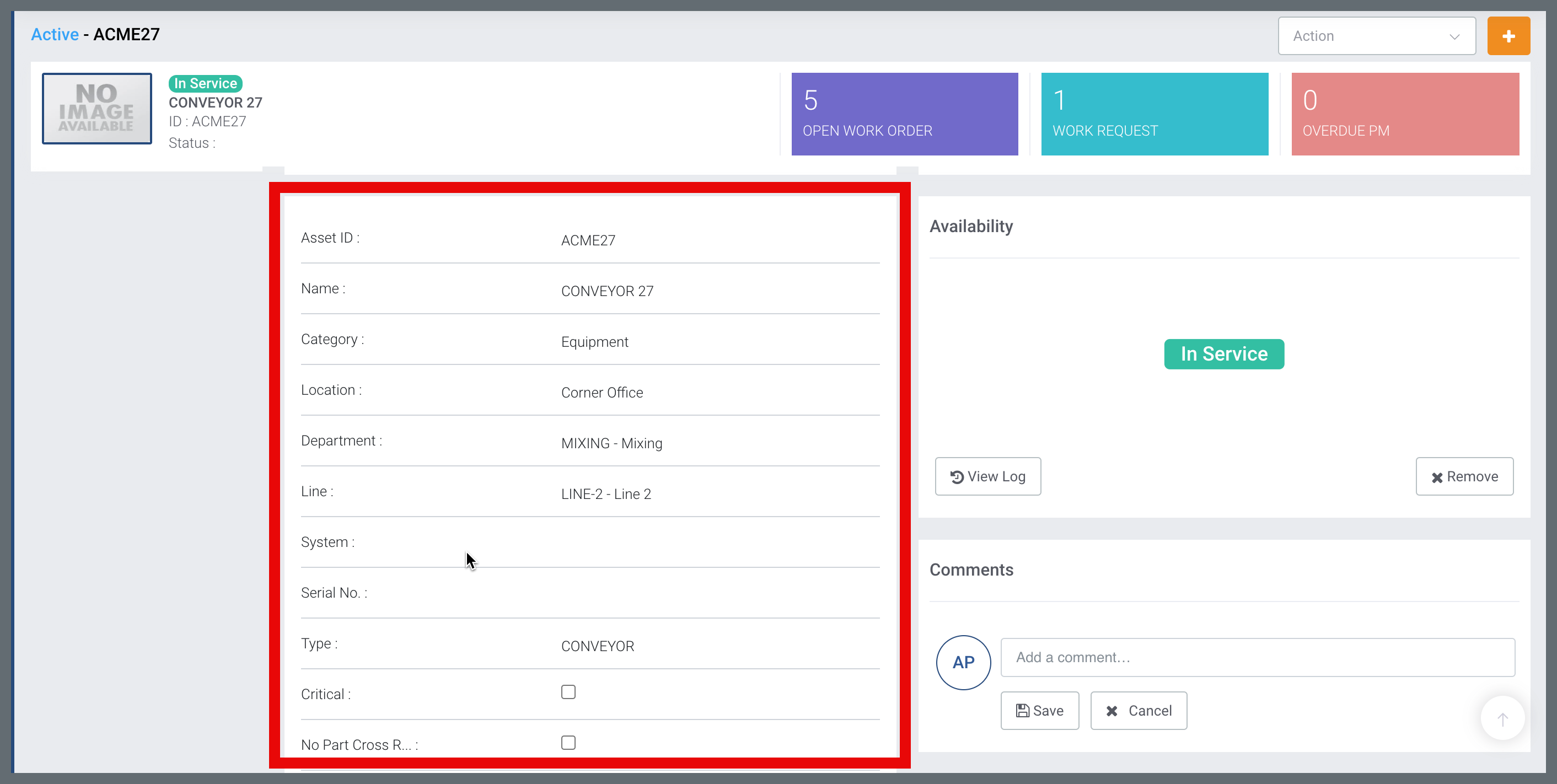Viewport: 1557px width, 784px height.
Task: Click the history icon on View Log
Action: click(x=957, y=477)
